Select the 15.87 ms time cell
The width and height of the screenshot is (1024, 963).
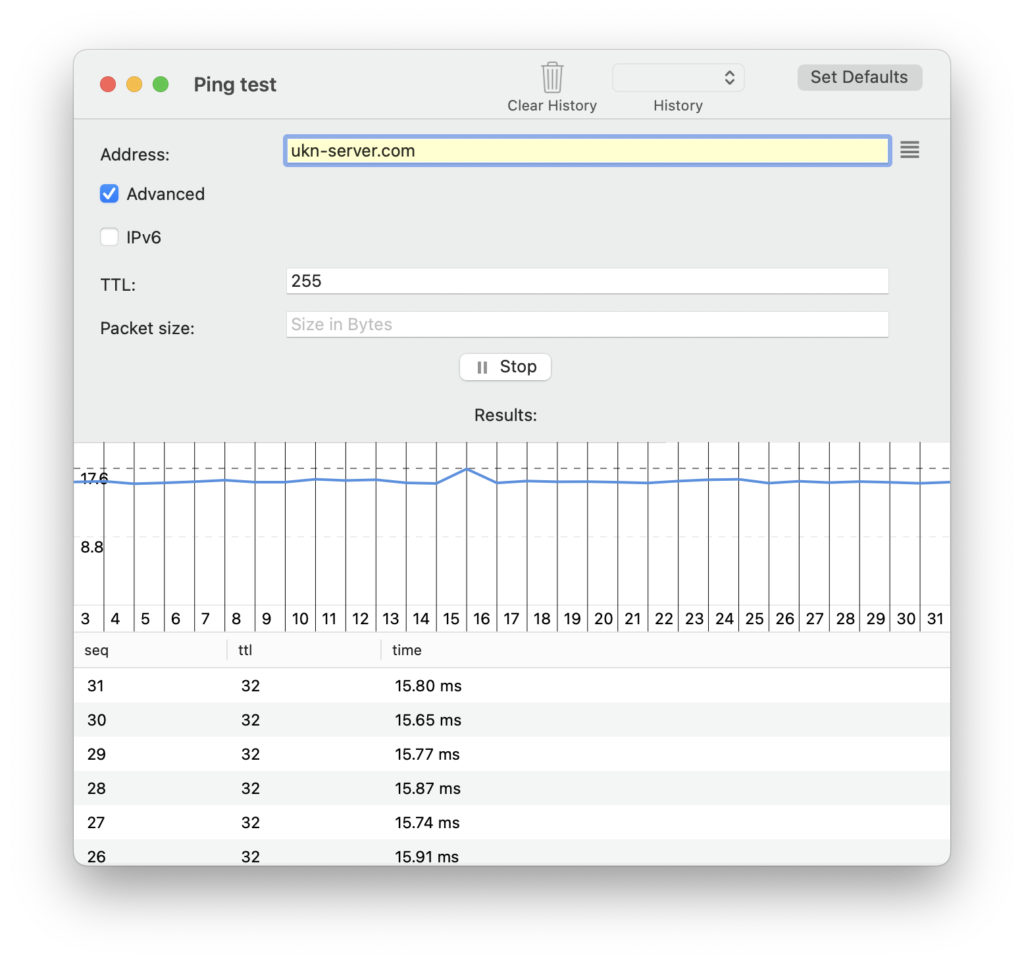pyautogui.click(x=428, y=789)
